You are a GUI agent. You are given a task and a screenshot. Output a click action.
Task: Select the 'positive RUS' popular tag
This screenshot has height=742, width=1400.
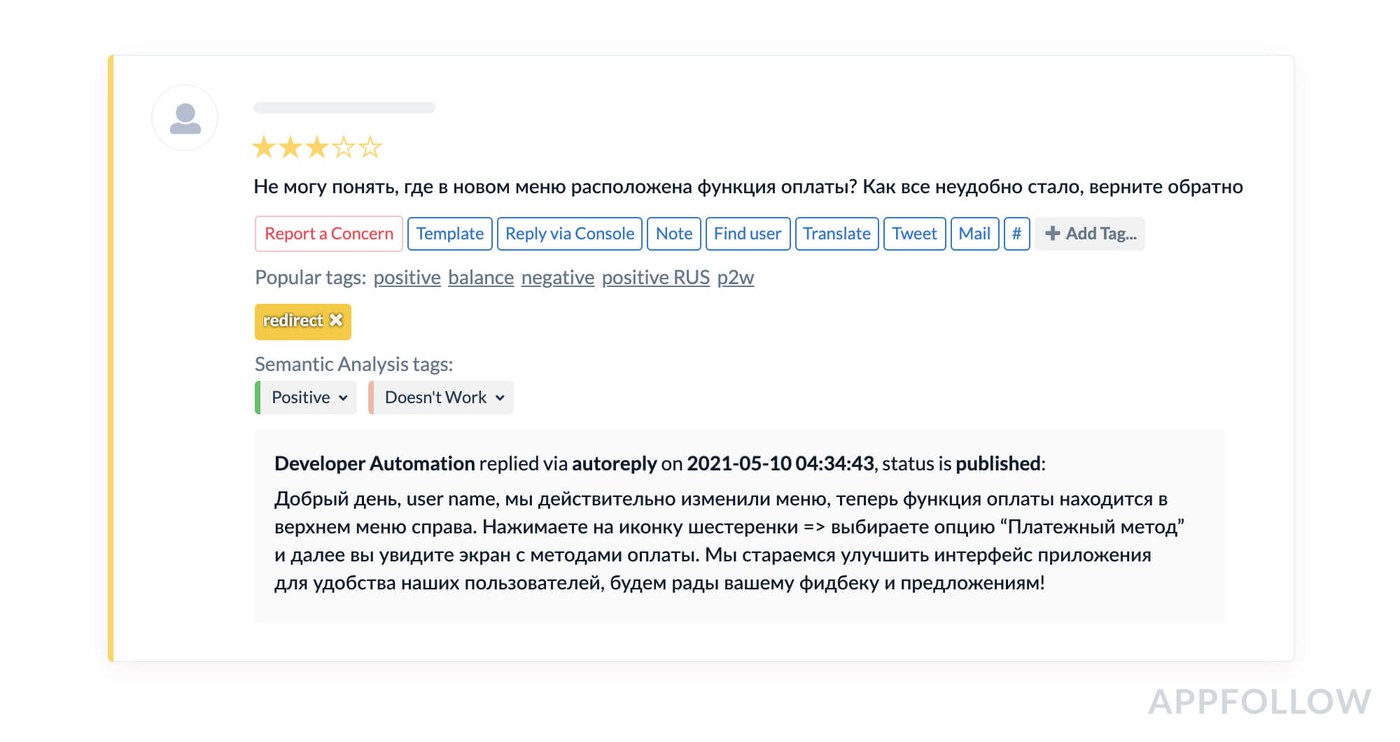(655, 278)
